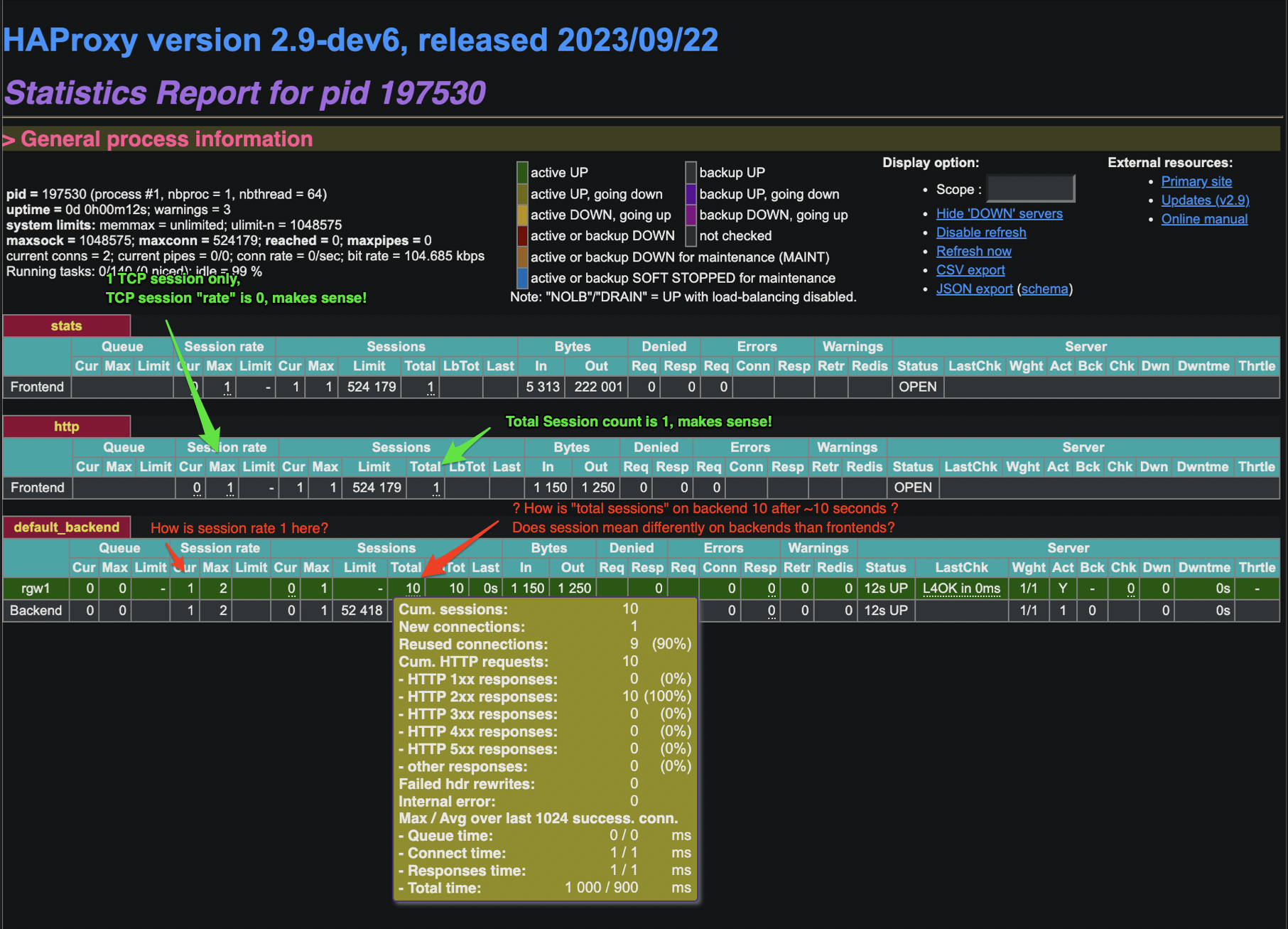Click the active UP, going down color swatch

(x=522, y=193)
